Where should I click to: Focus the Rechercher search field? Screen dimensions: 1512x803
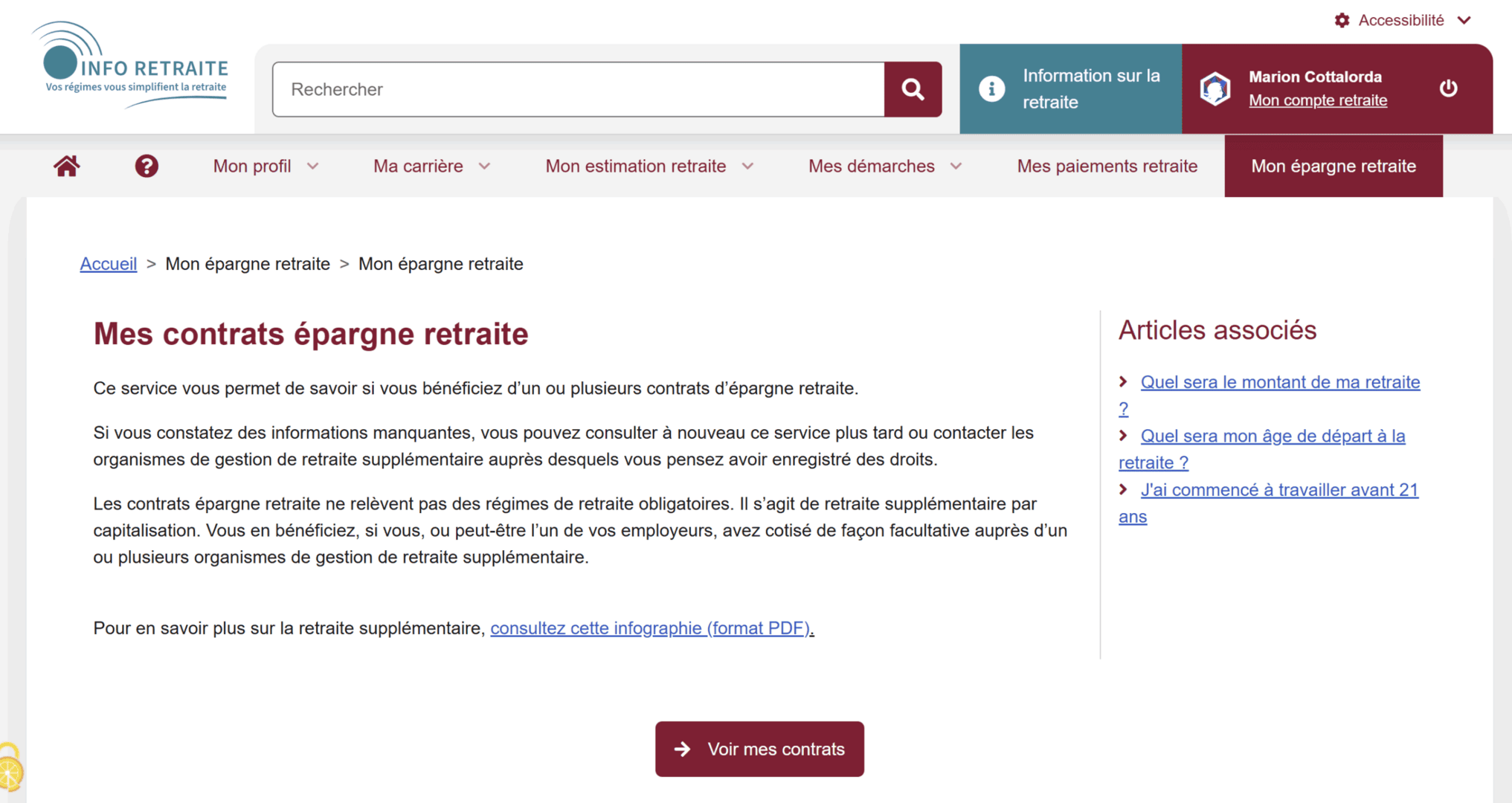(578, 89)
